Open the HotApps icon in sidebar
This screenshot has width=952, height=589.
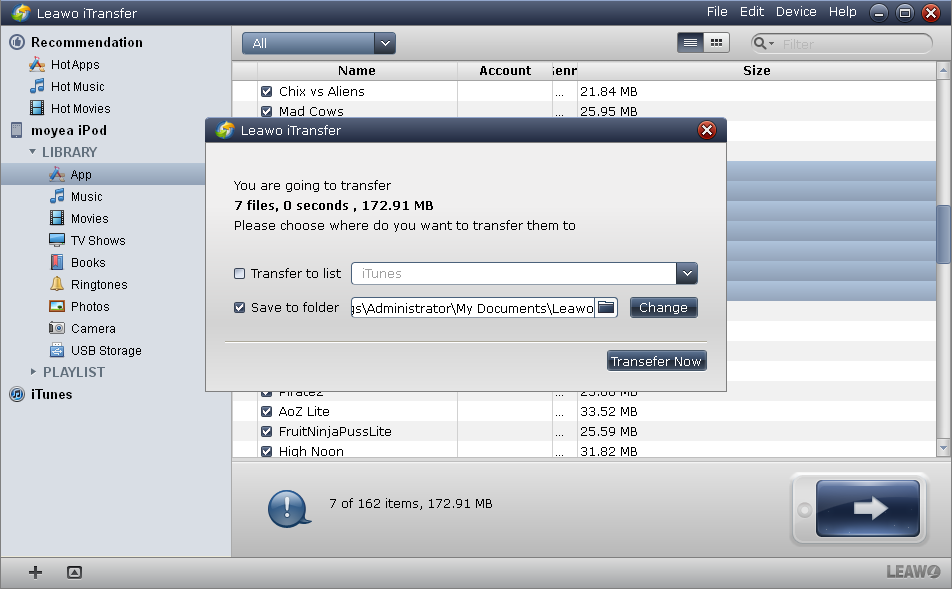coord(37,64)
